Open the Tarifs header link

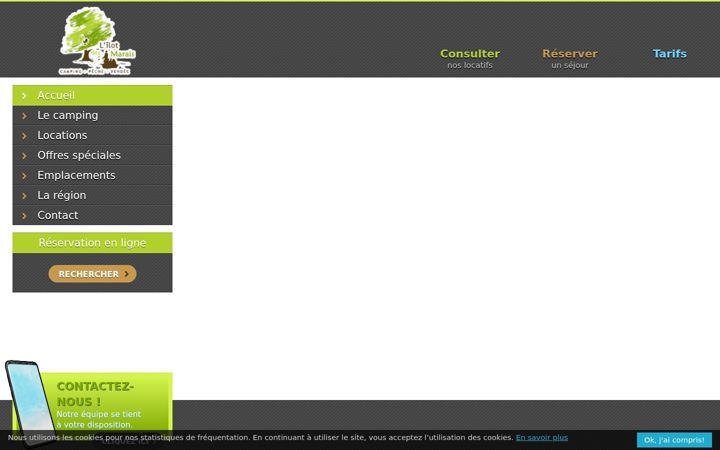click(x=669, y=54)
